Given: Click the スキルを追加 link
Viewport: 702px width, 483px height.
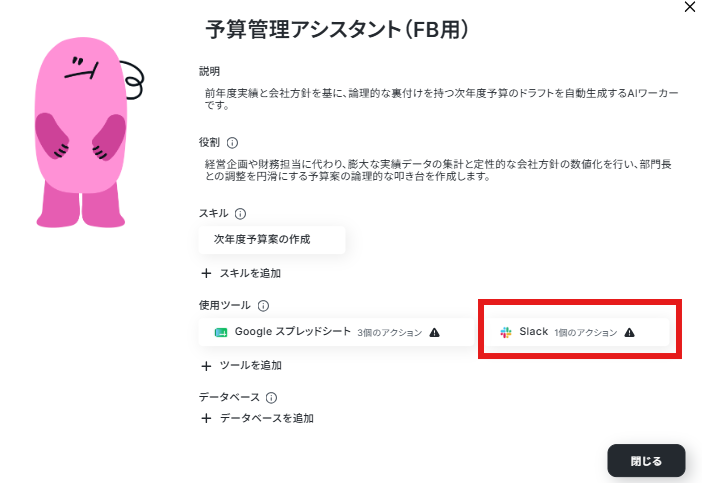Looking at the screenshot, I should tap(250, 274).
